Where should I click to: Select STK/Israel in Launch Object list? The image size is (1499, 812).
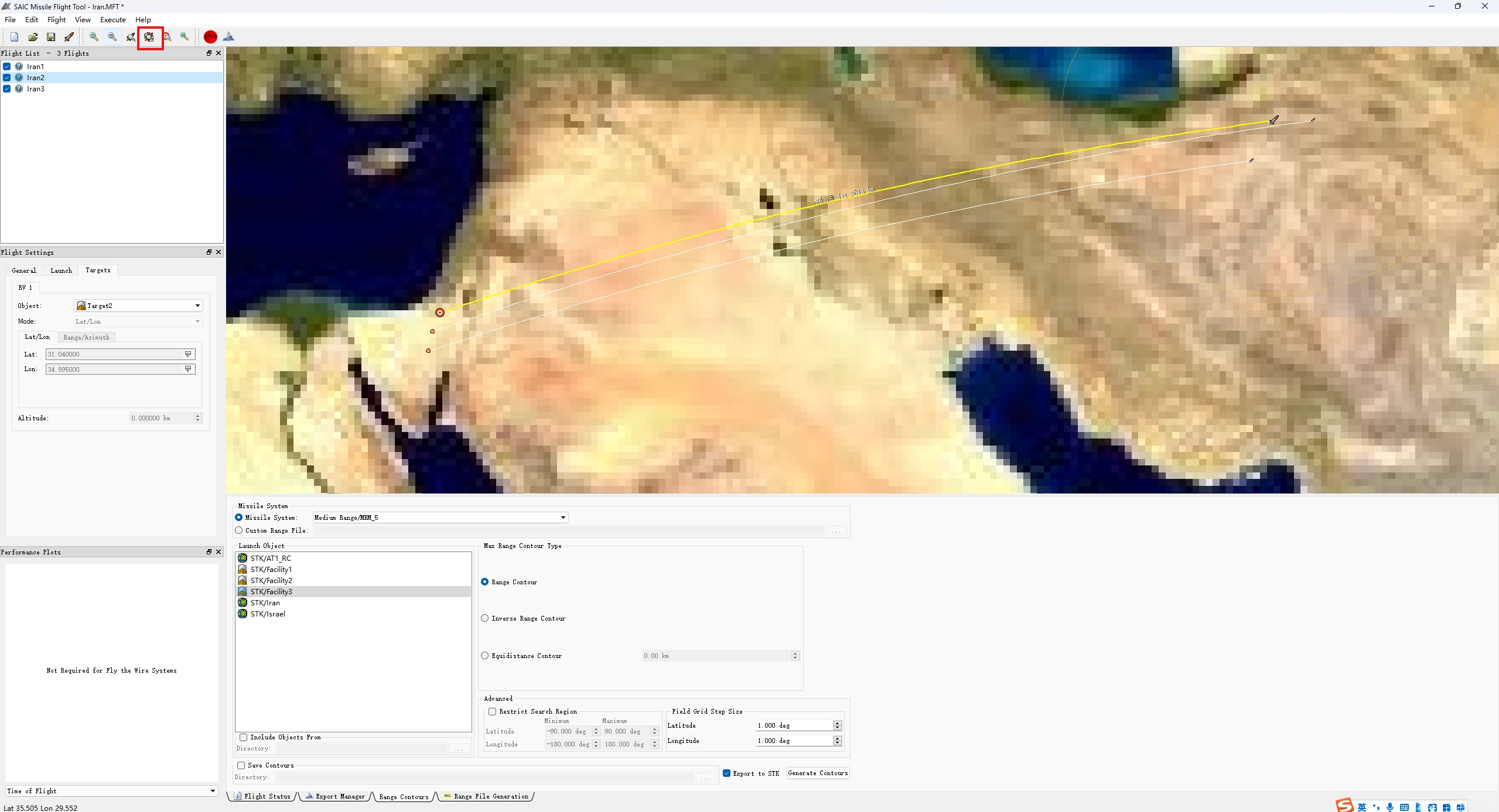(268, 614)
